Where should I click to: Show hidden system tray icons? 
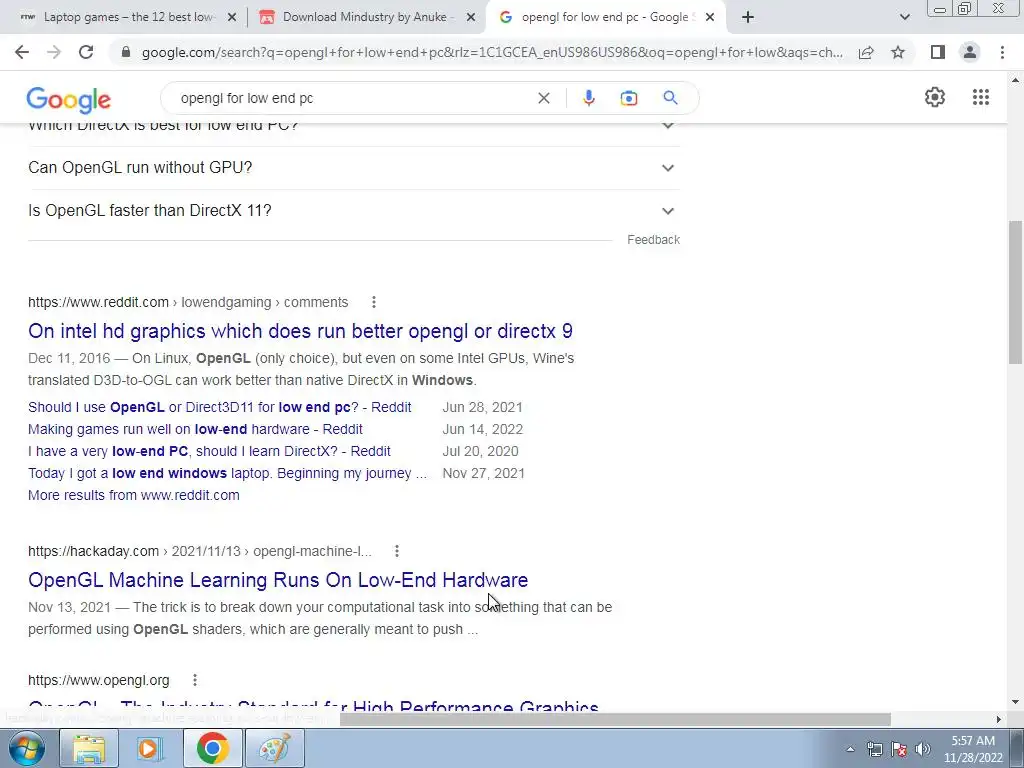pos(850,749)
